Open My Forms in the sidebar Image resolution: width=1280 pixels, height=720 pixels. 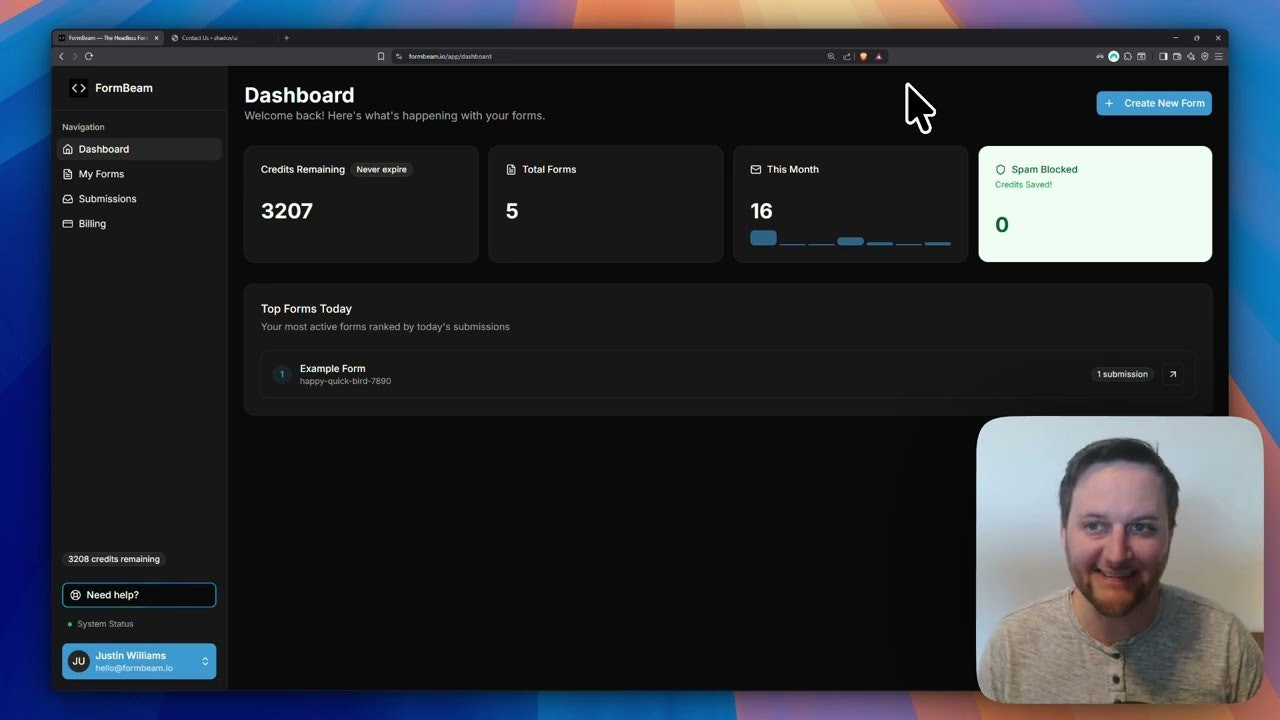(139, 174)
